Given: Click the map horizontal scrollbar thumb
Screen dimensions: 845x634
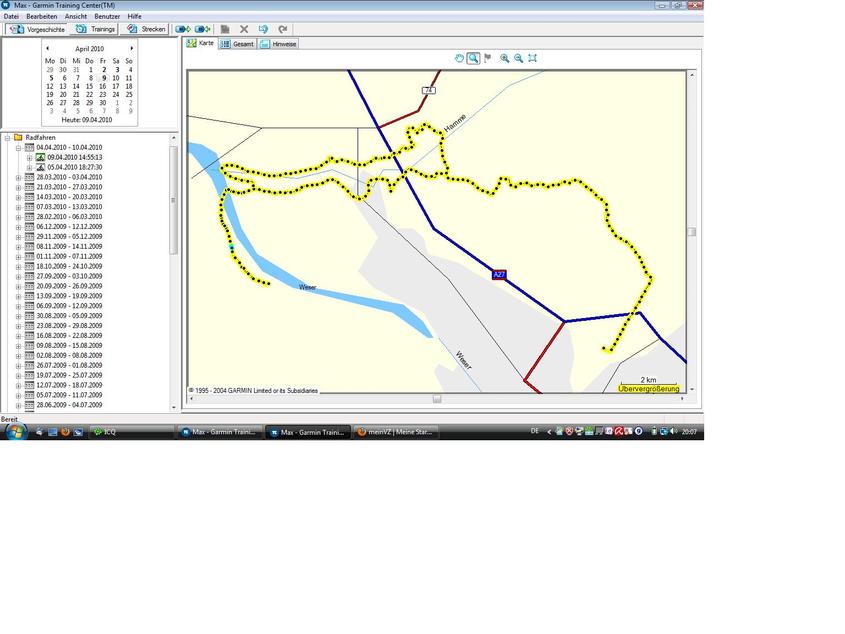Looking at the screenshot, I should point(436,399).
